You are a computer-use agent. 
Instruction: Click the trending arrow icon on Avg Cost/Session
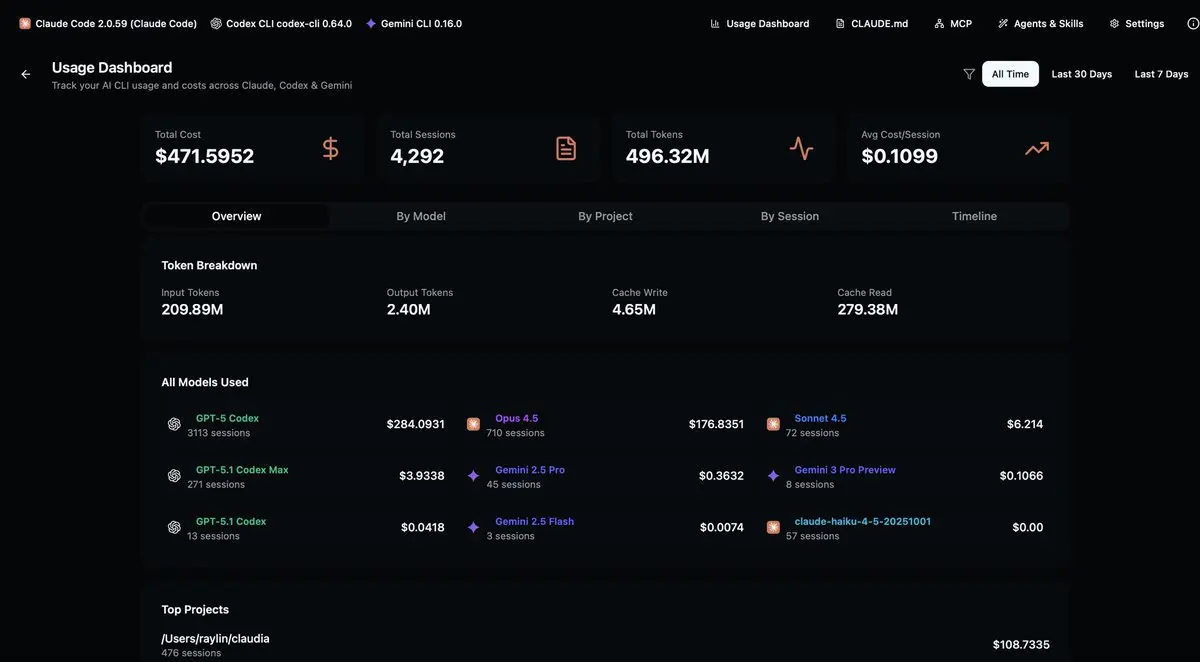point(1037,148)
